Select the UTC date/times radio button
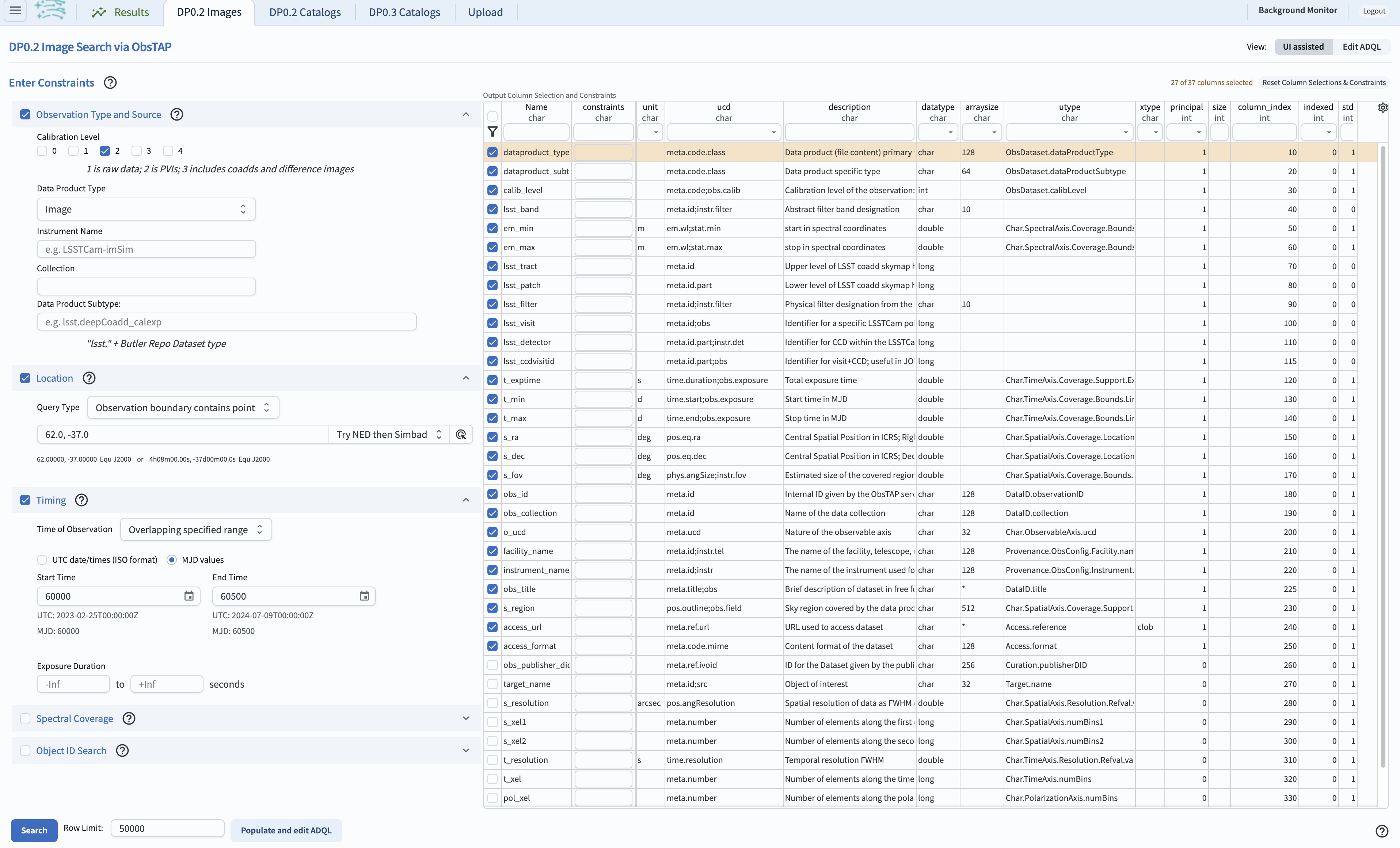Screen dimensions: 1400x848 pyautogui.click(x=42, y=559)
